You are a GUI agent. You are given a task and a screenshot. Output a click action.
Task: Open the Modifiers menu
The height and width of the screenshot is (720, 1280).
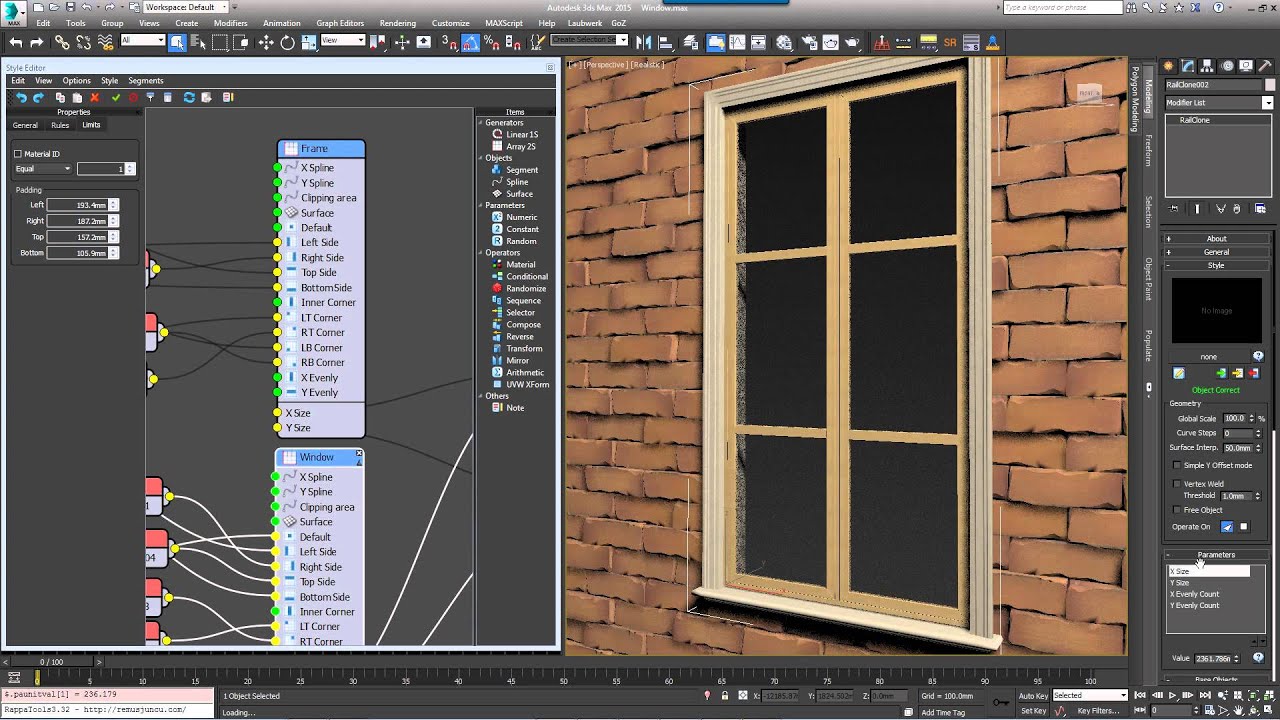coord(230,23)
